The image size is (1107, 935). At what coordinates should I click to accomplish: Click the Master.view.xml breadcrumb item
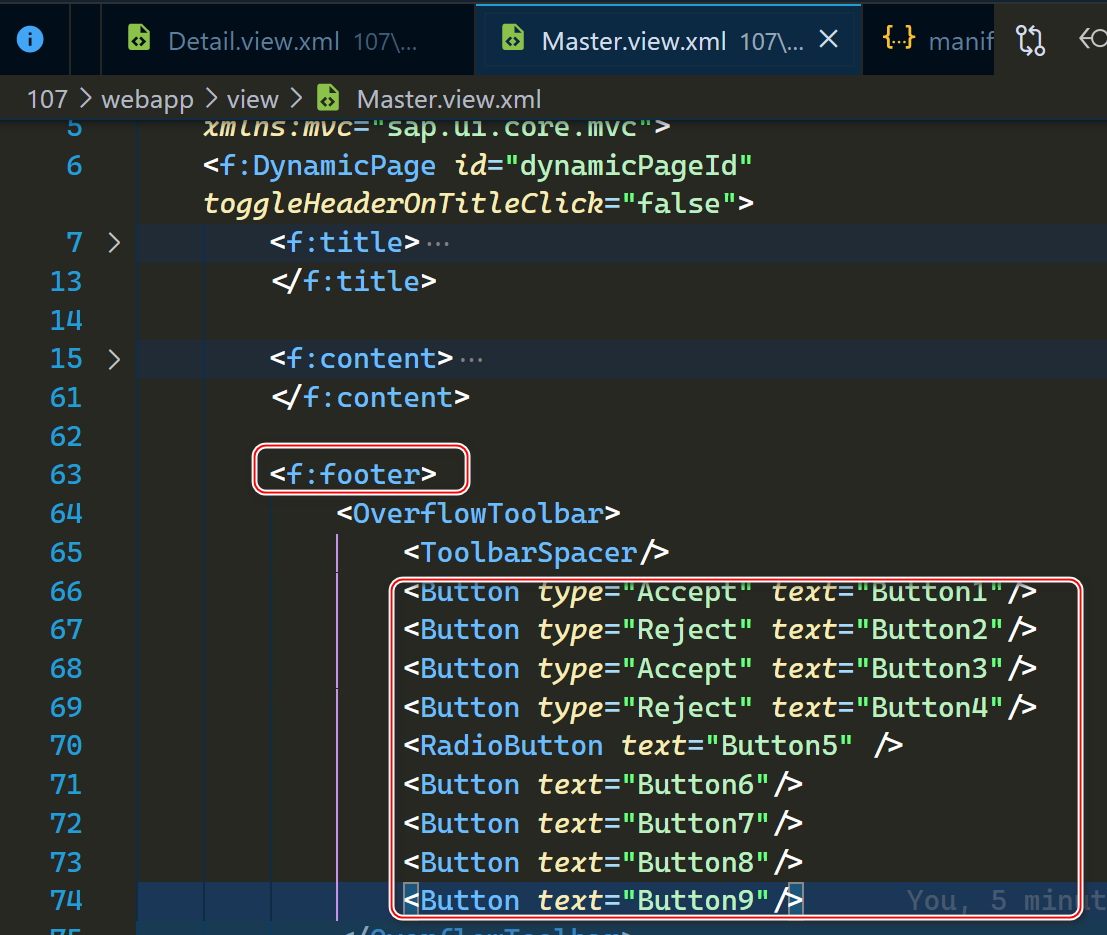point(448,99)
